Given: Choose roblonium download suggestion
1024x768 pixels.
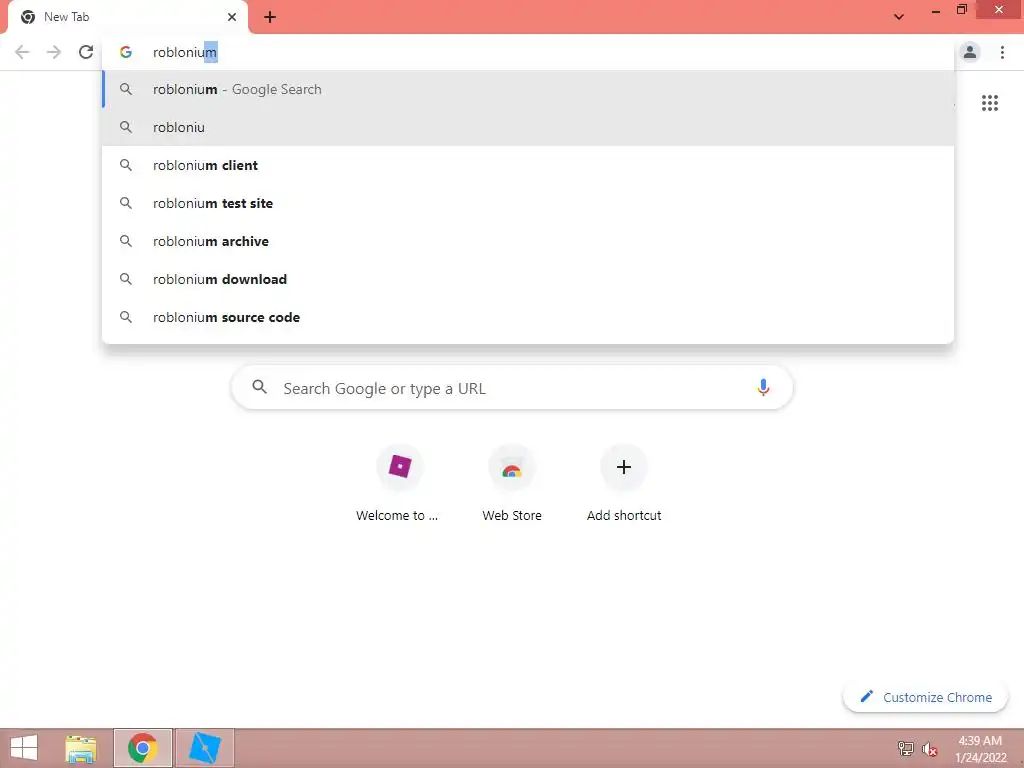Looking at the screenshot, I should click(528, 279).
